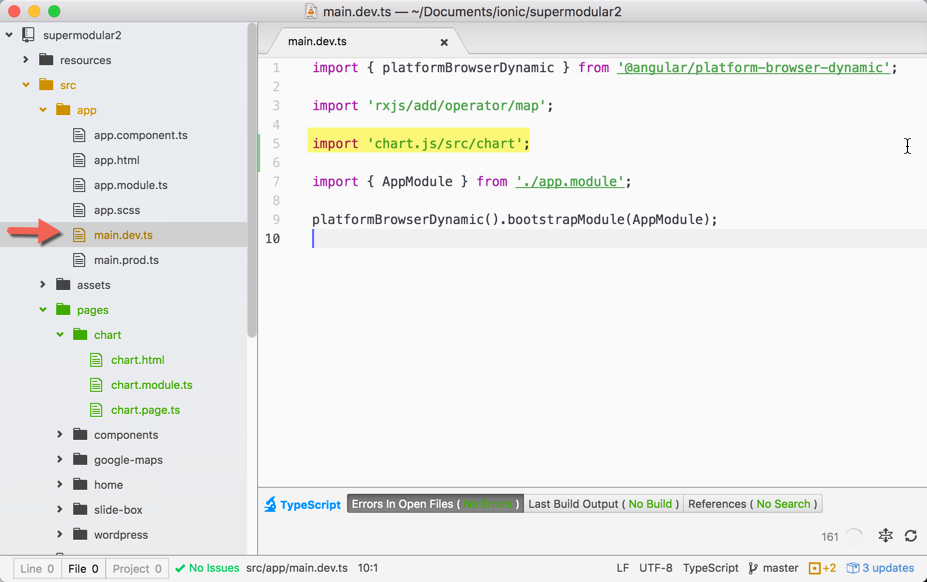Image resolution: width=927 pixels, height=582 pixels.
Task: Click the modified files +2 icon
Action: pyautogui.click(x=815, y=568)
